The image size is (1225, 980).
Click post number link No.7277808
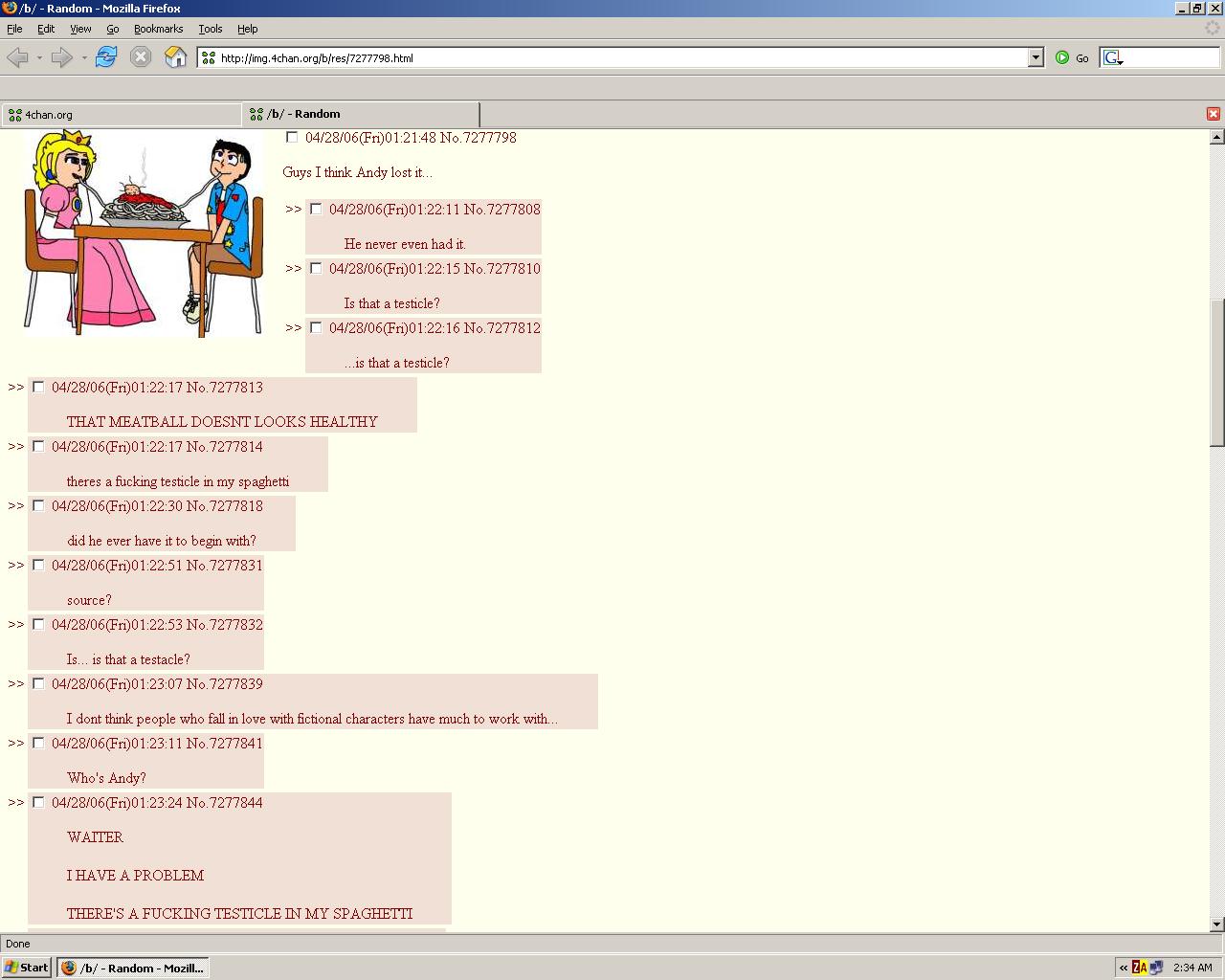click(502, 210)
